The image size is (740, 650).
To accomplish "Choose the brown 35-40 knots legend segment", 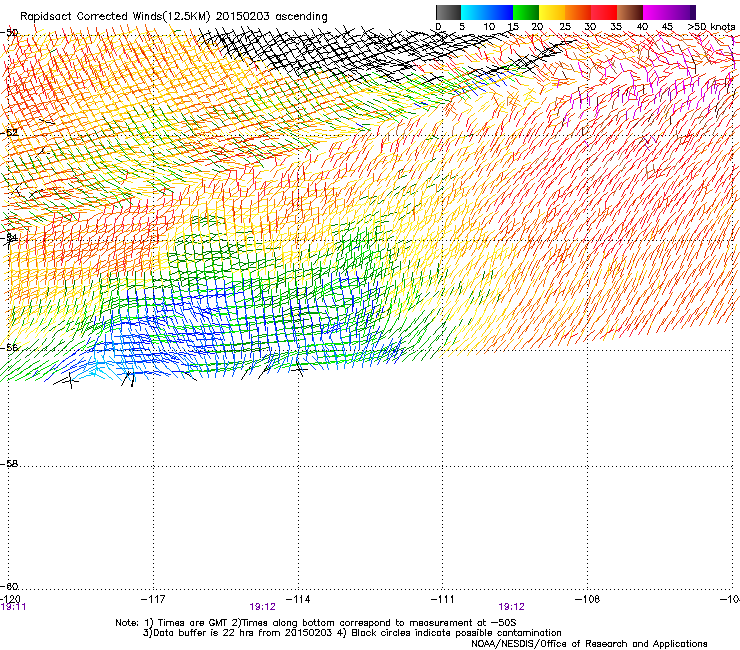I will 630,12.
